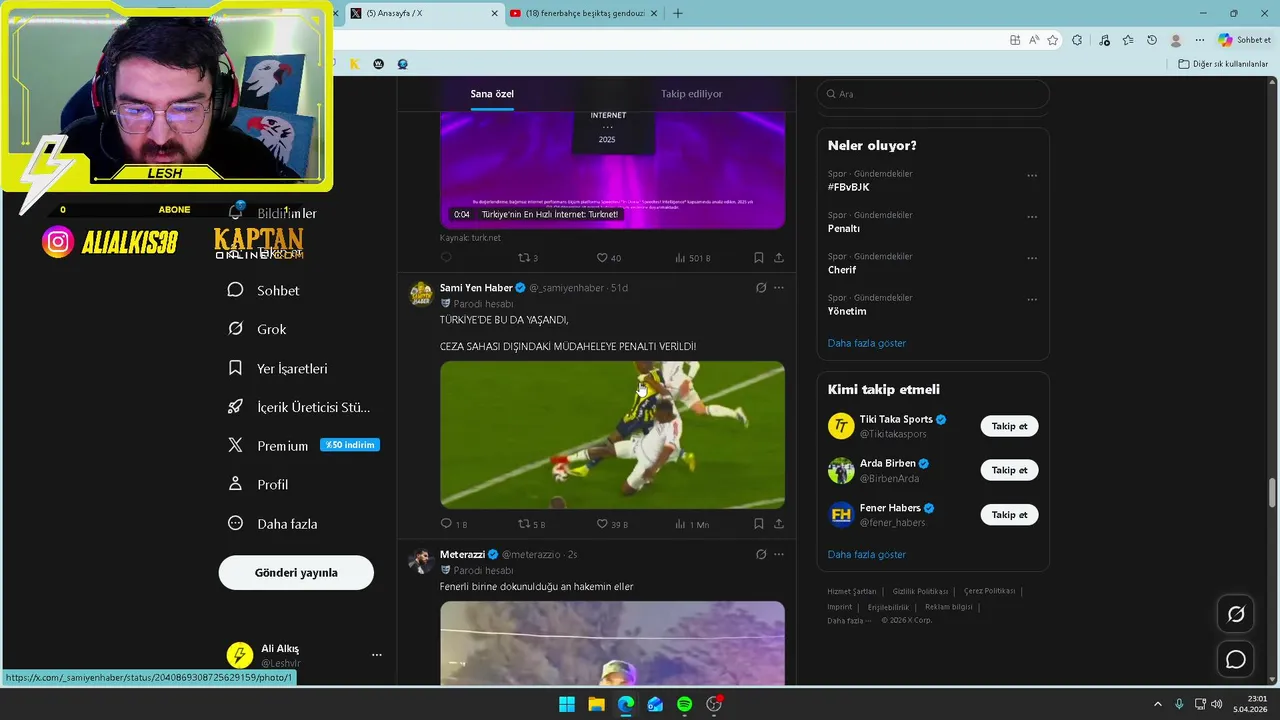Open the Turknet video 0:04 timestamp
The image size is (1280, 720).
coord(461,214)
